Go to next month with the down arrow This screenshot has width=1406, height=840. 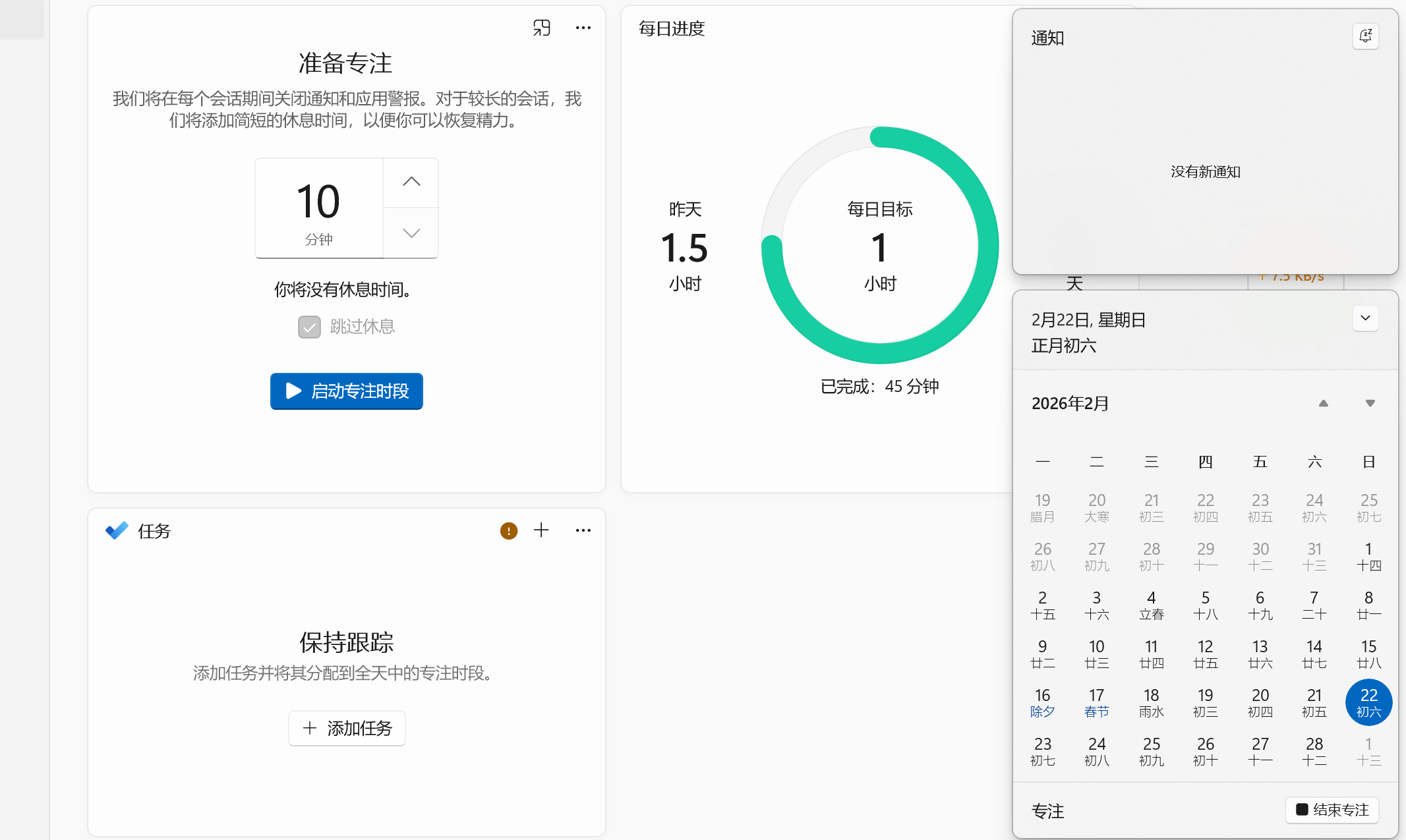pyautogui.click(x=1370, y=403)
